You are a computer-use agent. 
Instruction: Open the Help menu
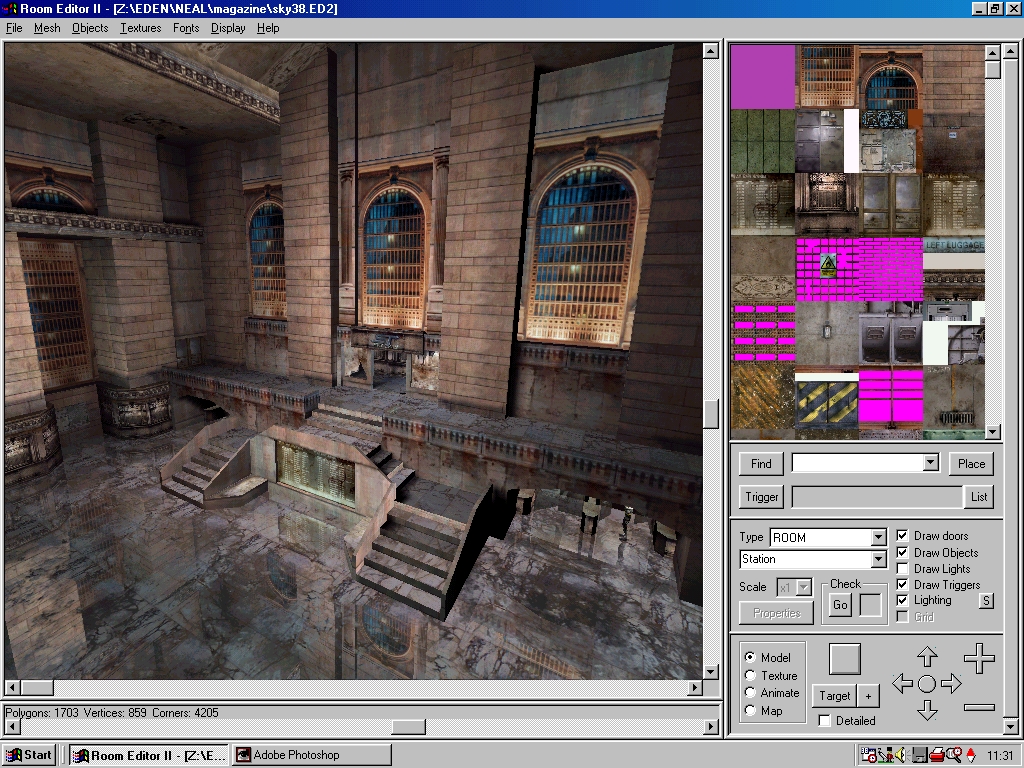(x=268, y=28)
